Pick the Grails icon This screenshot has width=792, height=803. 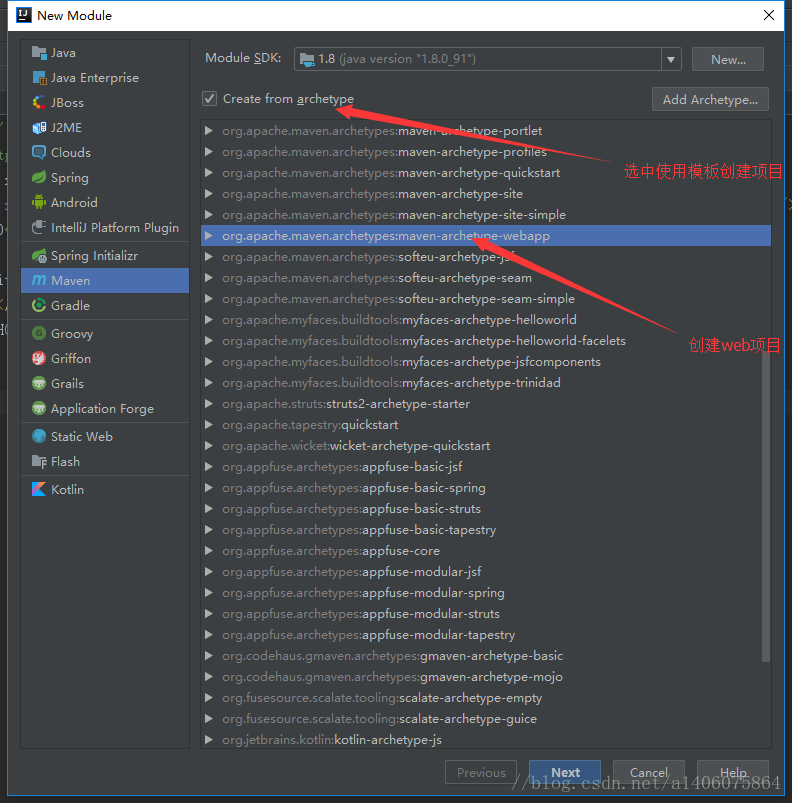coord(39,384)
